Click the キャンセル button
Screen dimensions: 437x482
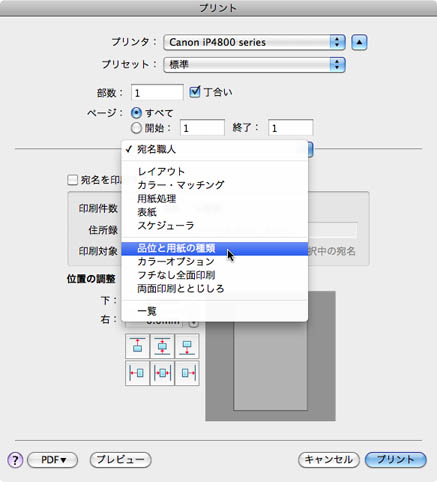tap(329, 460)
